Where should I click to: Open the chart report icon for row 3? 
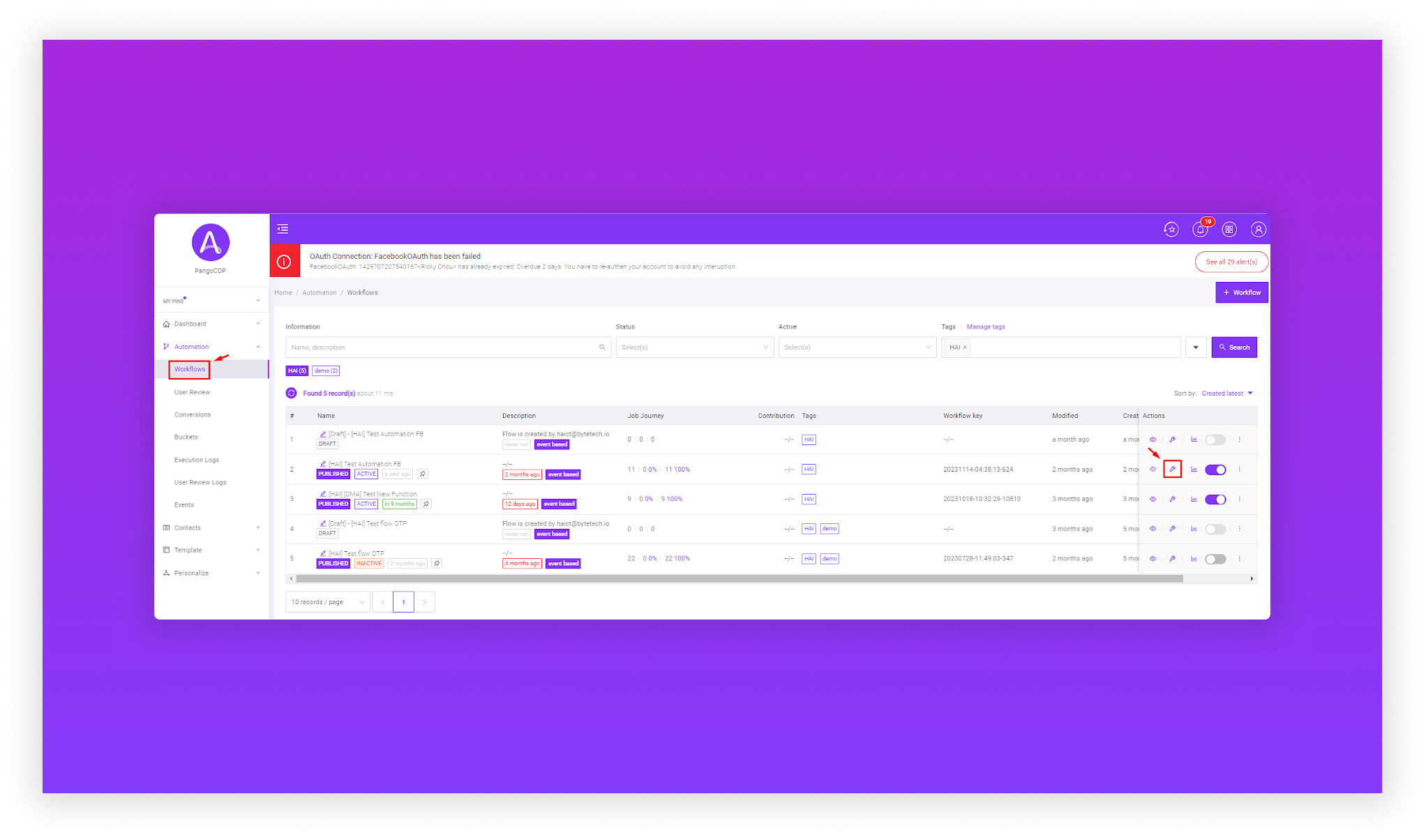point(1194,499)
